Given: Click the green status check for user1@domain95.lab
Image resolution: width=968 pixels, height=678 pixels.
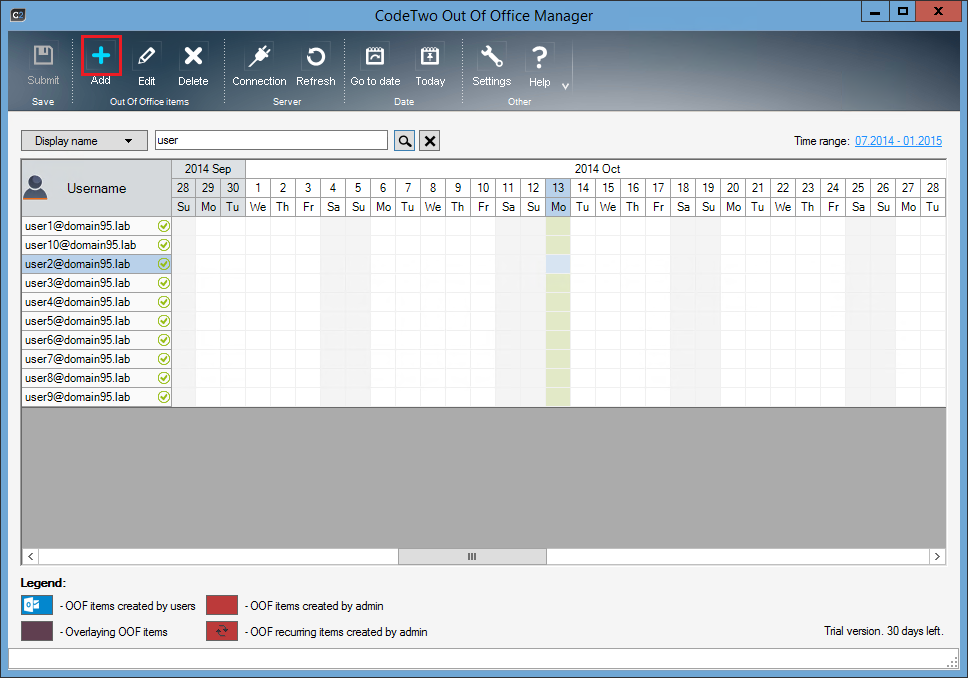Looking at the screenshot, I should tap(164, 226).
